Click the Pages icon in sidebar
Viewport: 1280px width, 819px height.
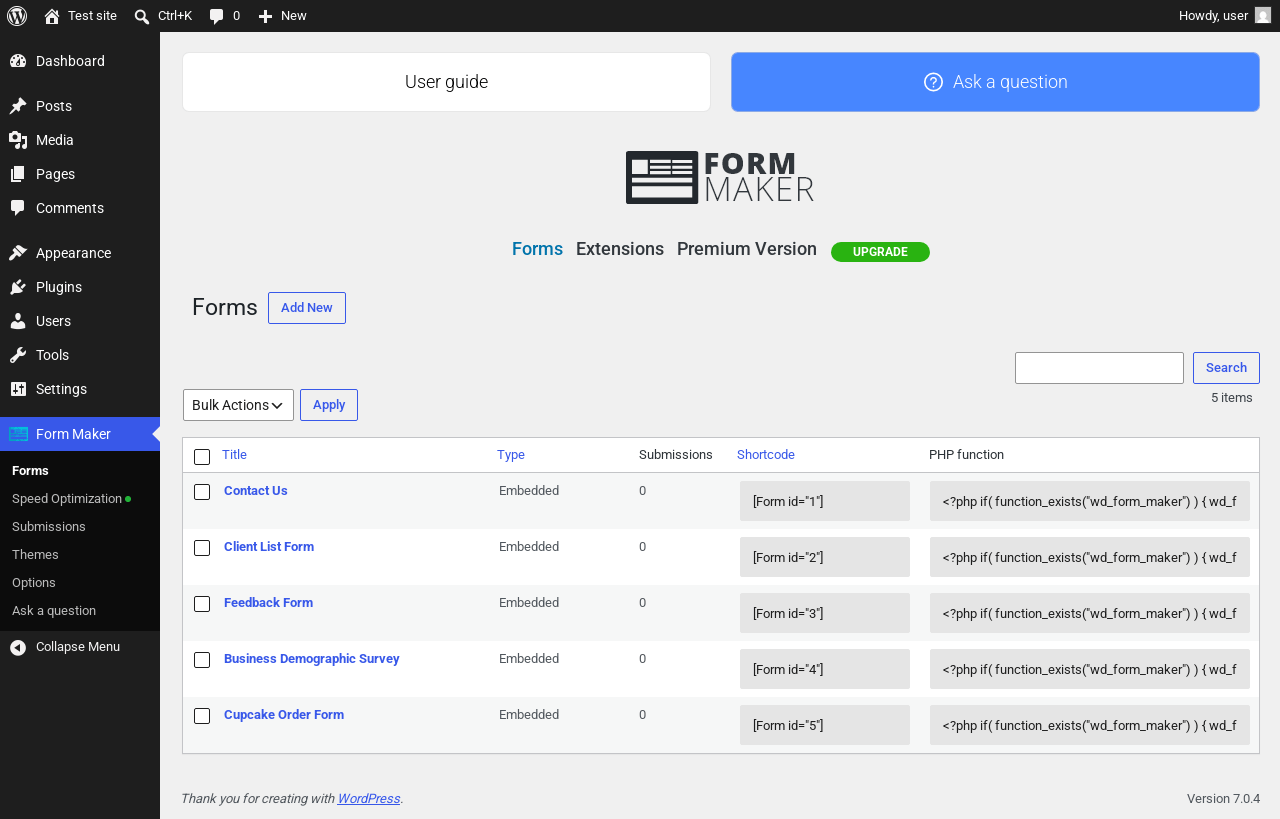18,174
